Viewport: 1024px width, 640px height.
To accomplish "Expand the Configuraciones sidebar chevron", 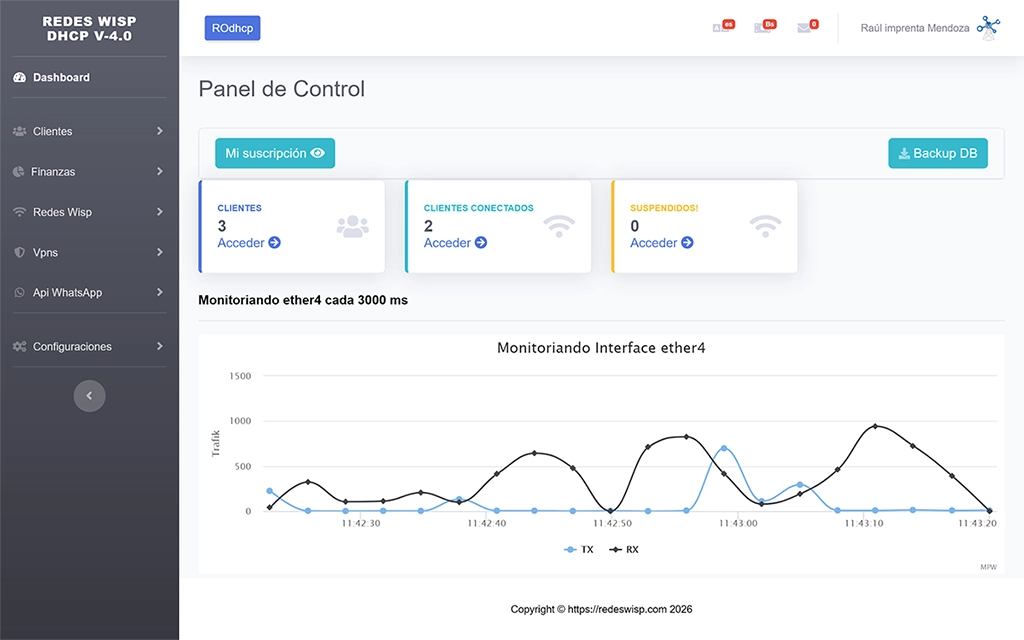I will 159,346.
